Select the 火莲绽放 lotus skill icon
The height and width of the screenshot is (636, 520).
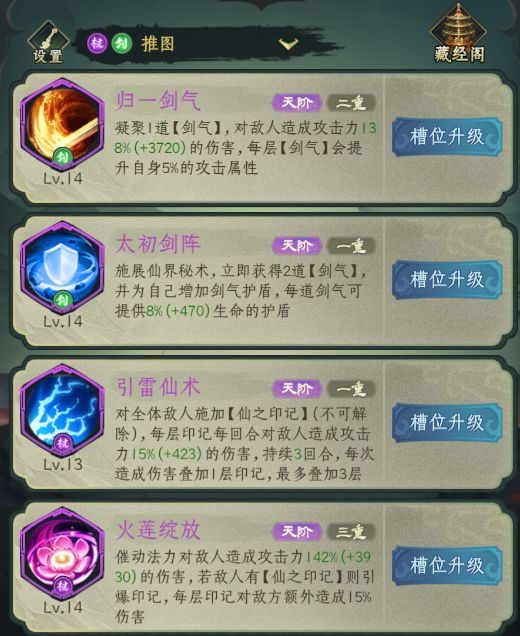click(x=62, y=554)
